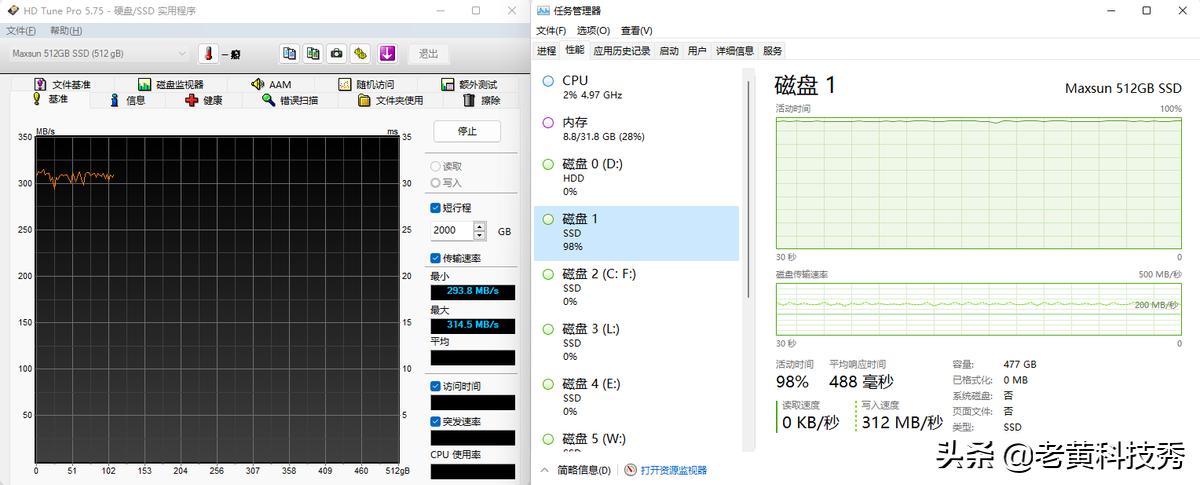Open the 额外测试 tab
1200x485 pixels.
point(469,85)
